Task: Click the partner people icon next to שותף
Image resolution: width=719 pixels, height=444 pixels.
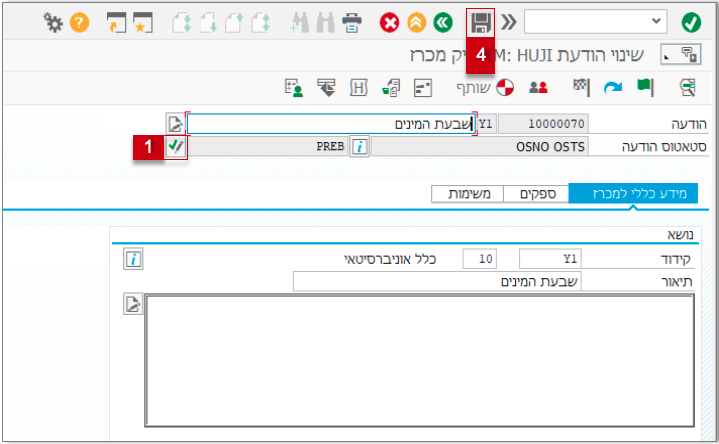Action: pyautogui.click(x=538, y=87)
